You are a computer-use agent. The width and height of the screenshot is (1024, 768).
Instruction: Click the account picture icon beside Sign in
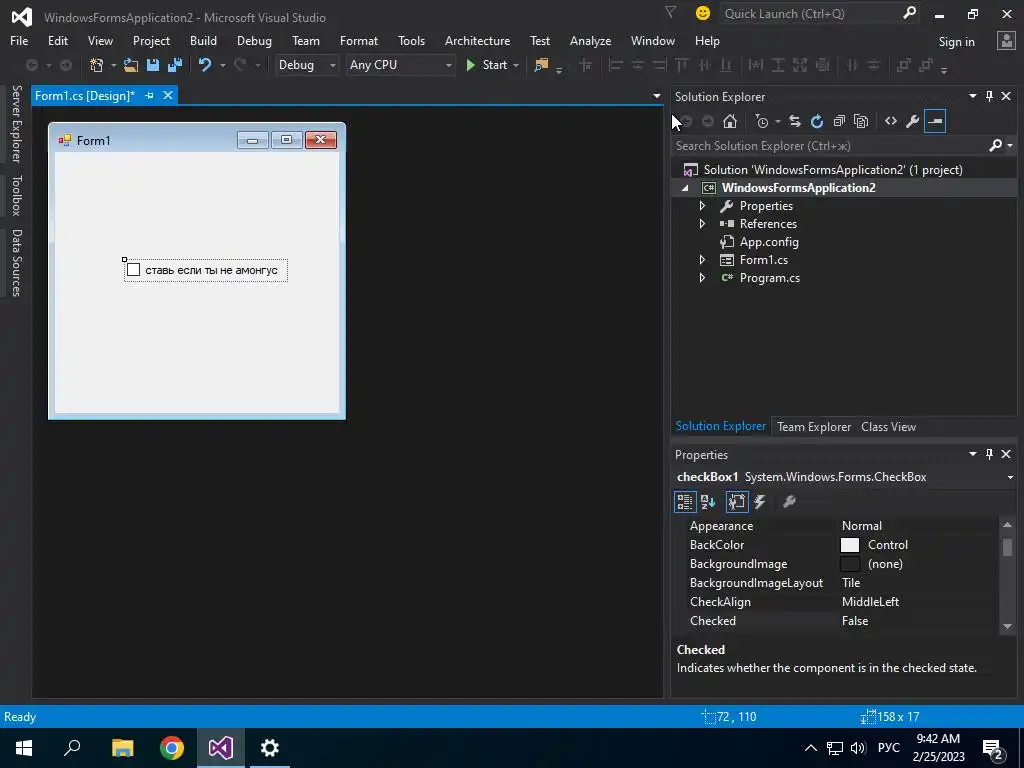pyautogui.click(x=1006, y=40)
